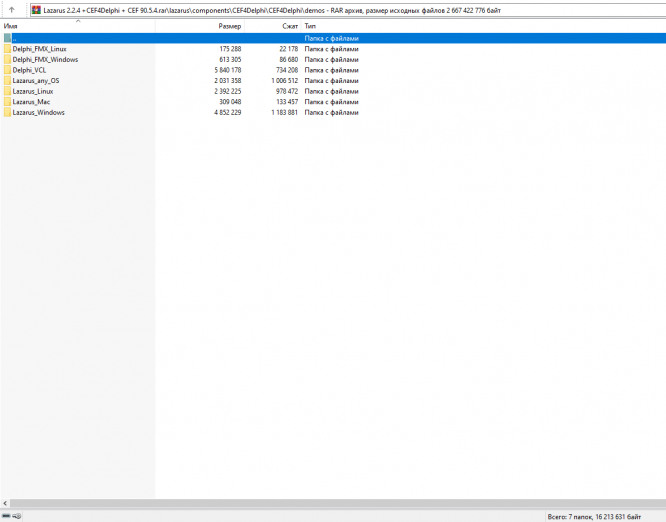Select the Delphi_FMX_Windows folder name
The image size is (666, 522).
click(x=45, y=59)
